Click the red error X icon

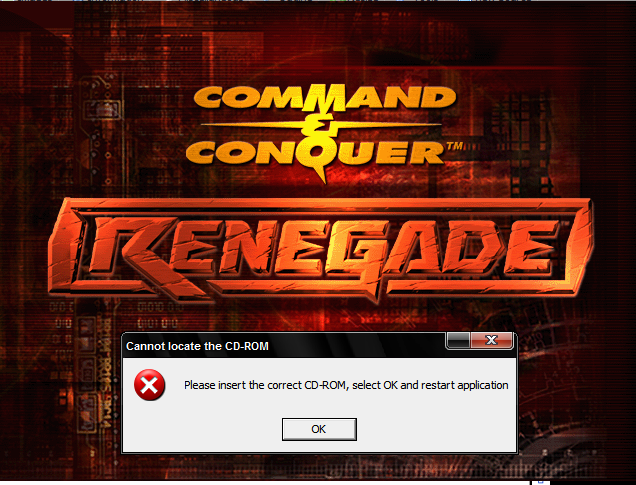[149, 385]
